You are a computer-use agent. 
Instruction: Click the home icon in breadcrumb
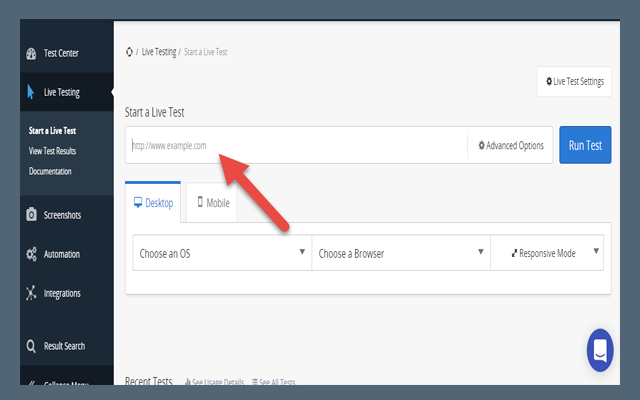point(129,52)
